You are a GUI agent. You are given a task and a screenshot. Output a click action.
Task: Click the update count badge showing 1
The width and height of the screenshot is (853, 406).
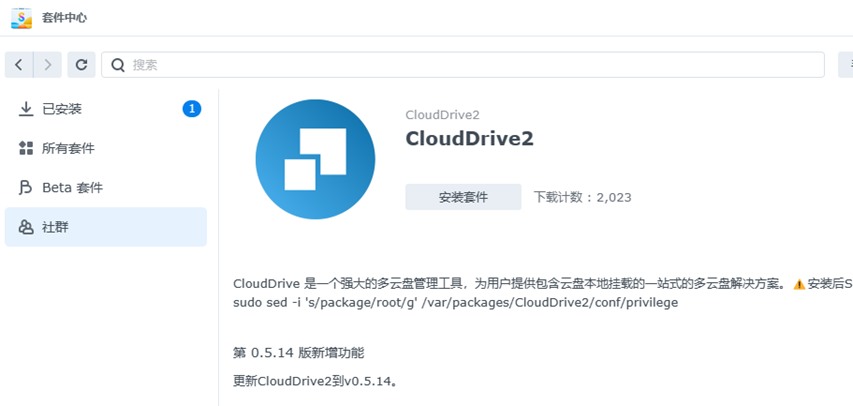pos(191,109)
